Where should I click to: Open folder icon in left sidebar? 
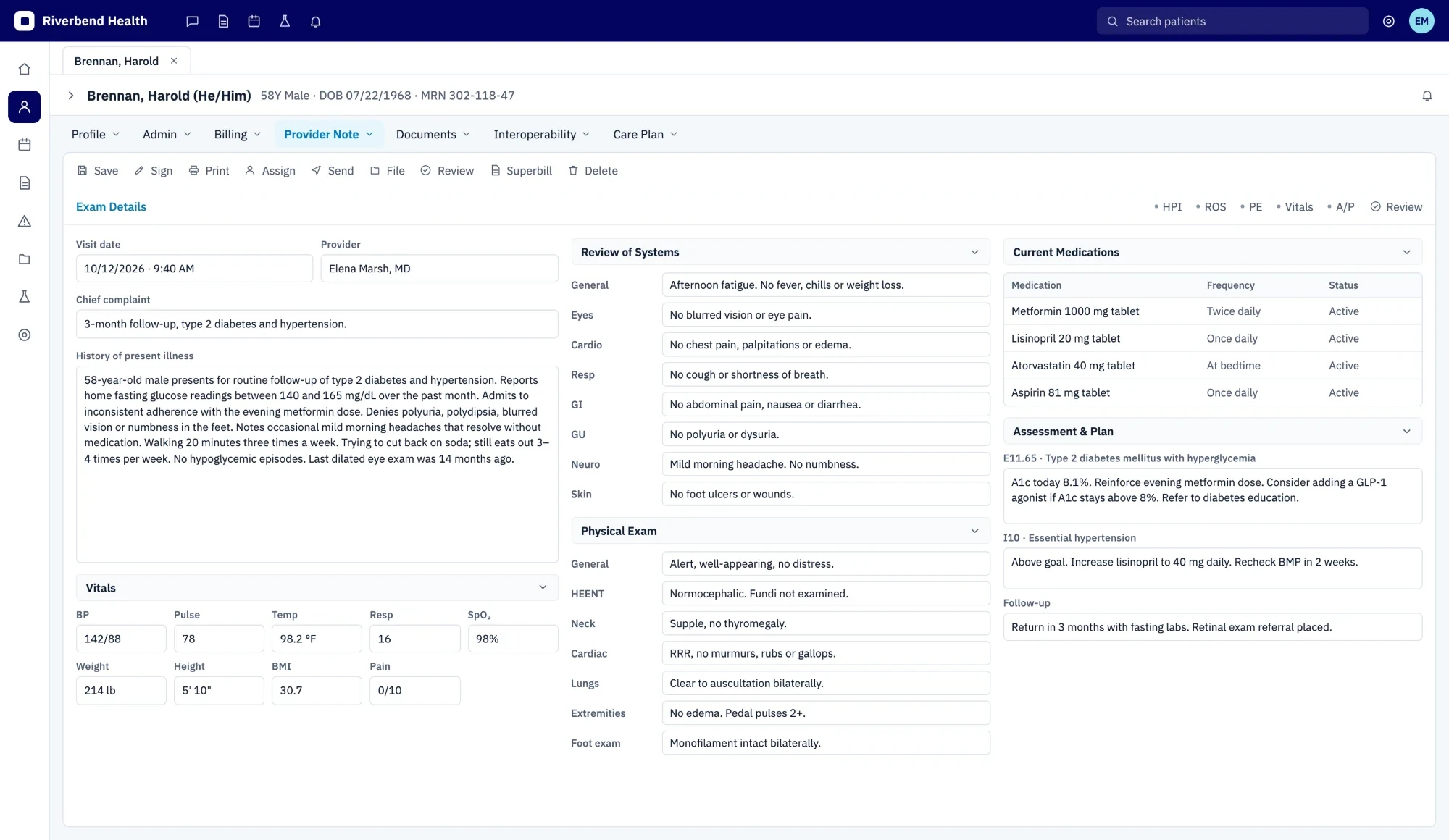click(25, 259)
